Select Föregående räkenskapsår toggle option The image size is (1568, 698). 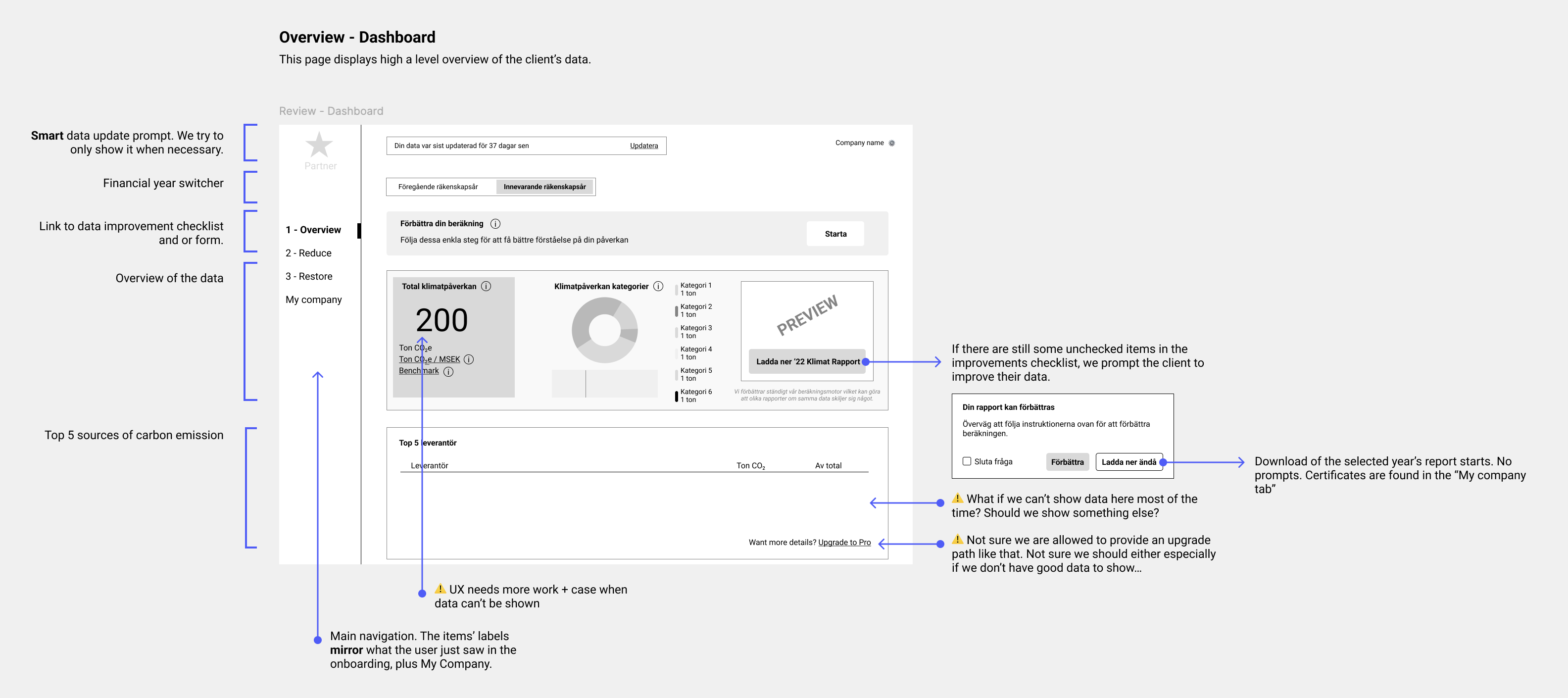[x=438, y=187]
